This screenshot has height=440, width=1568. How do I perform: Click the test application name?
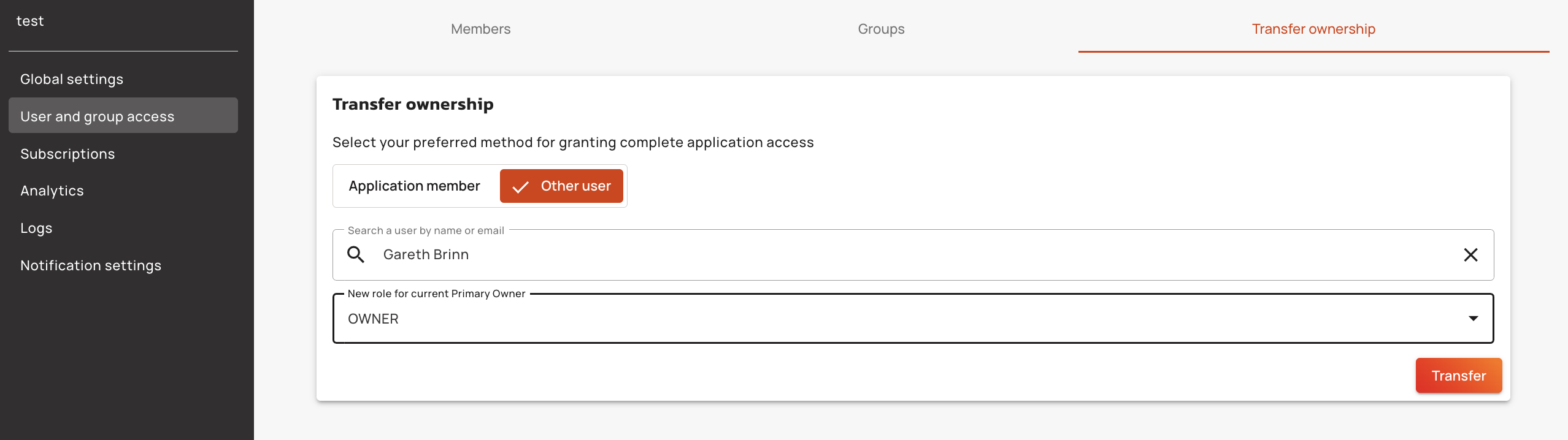(30, 21)
